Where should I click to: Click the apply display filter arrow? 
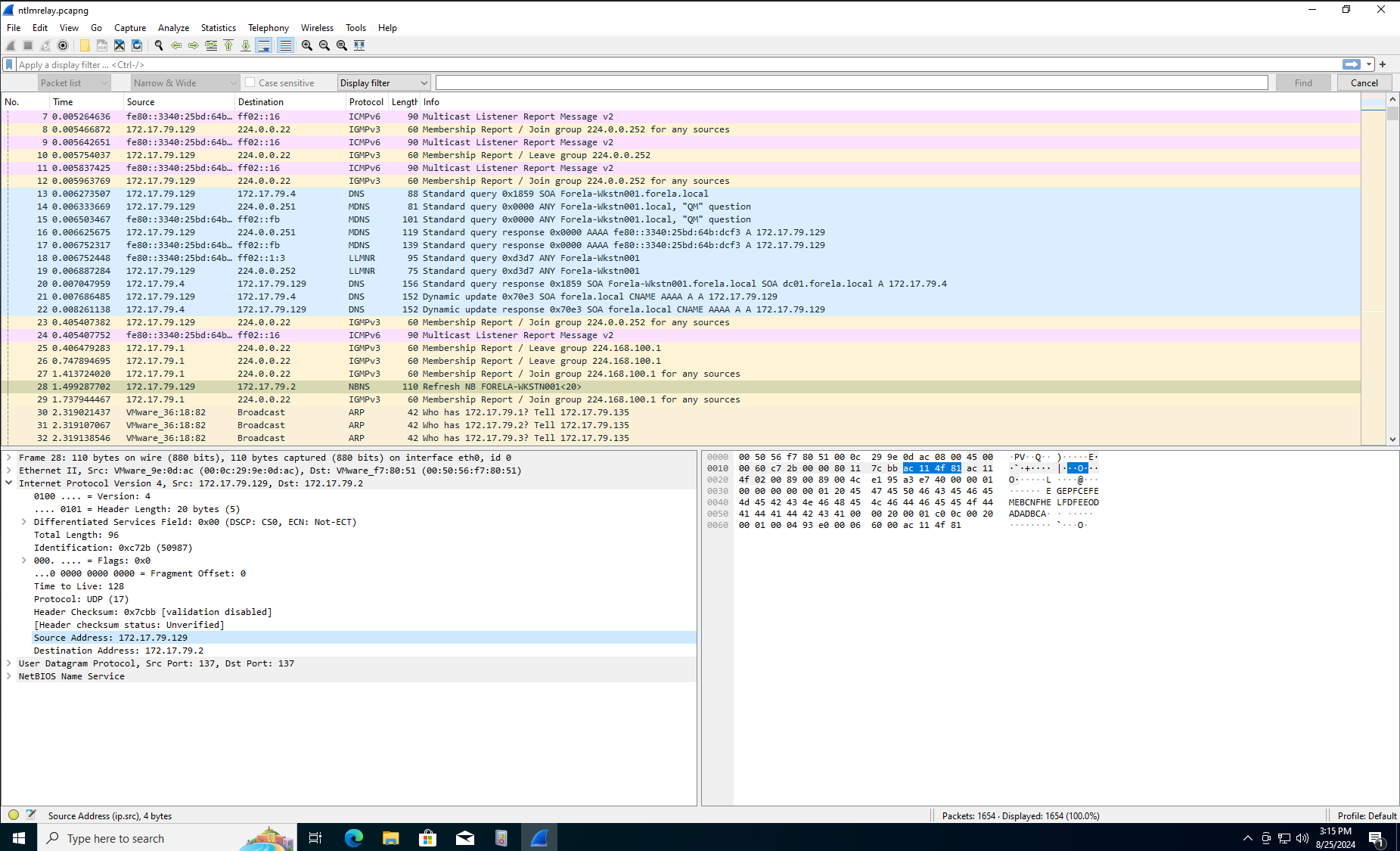click(1352, 64)
